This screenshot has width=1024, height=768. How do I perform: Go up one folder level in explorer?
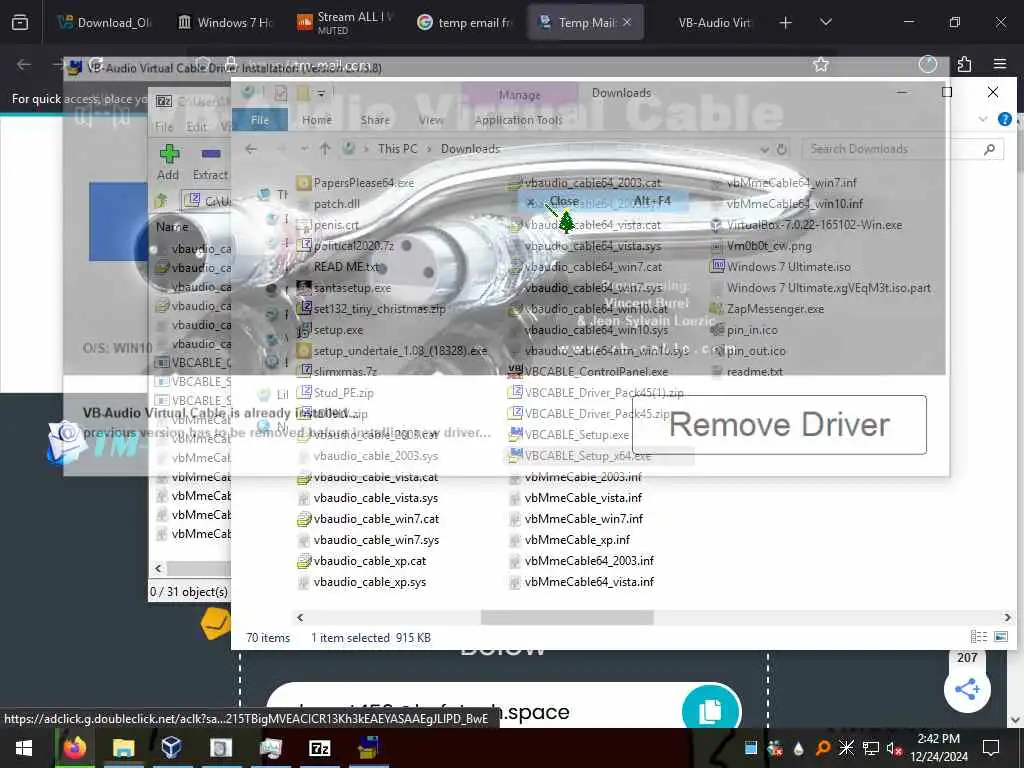tap(325, 149)
